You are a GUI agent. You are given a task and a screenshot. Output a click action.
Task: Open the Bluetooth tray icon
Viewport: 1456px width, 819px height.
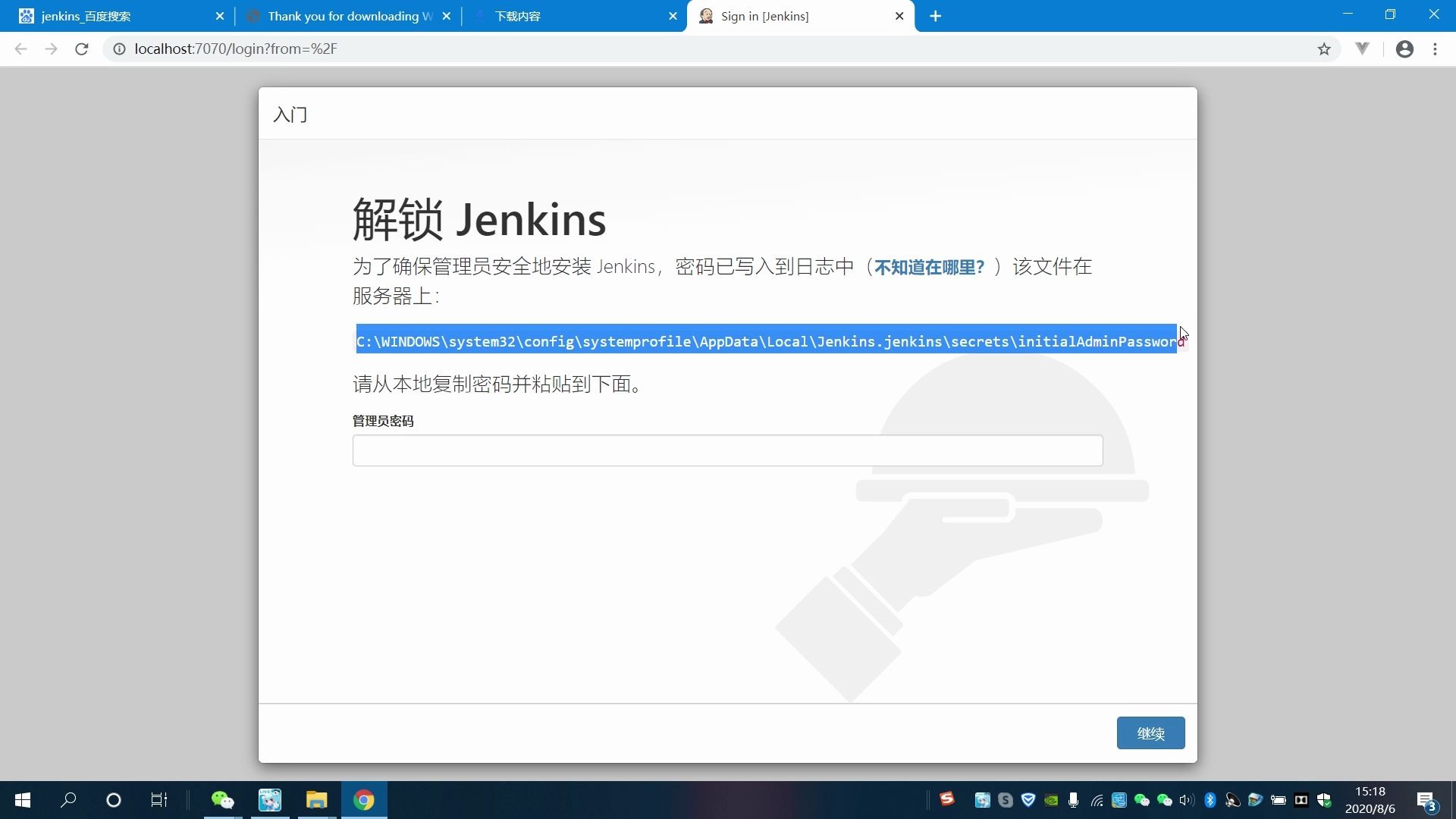(x=1210, y=800)
